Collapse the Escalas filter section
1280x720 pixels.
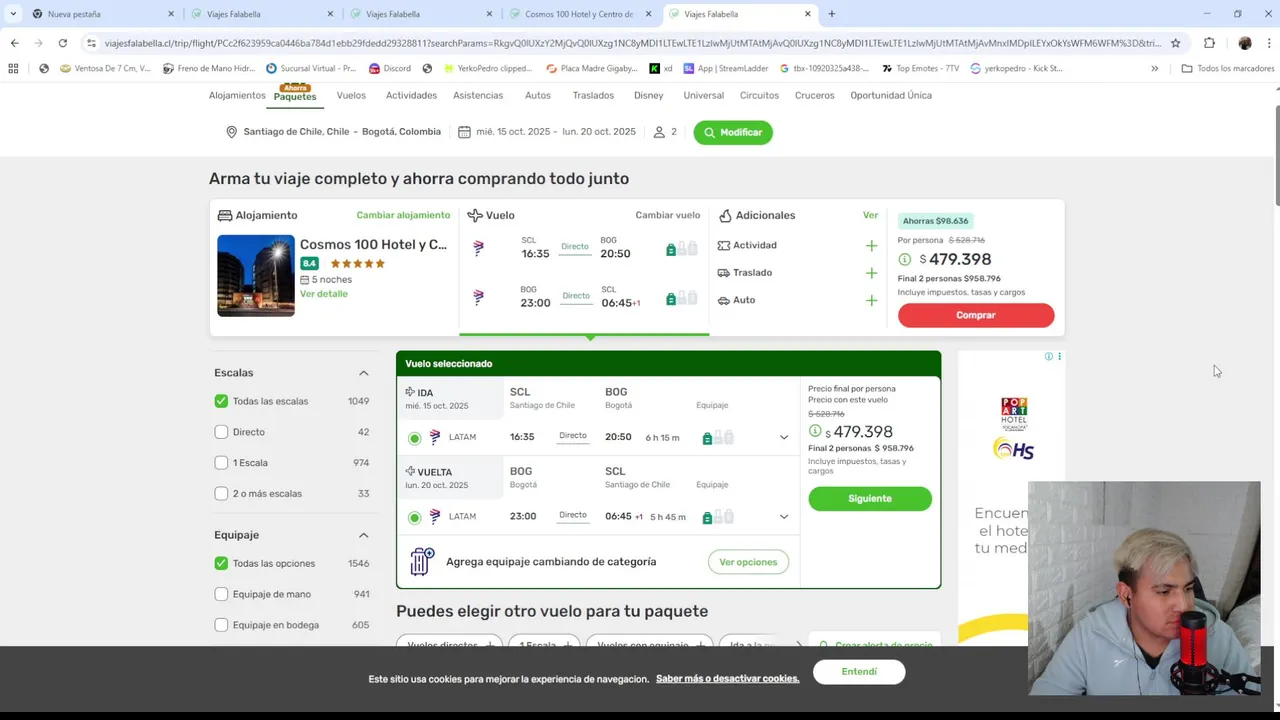click(363, 373)
